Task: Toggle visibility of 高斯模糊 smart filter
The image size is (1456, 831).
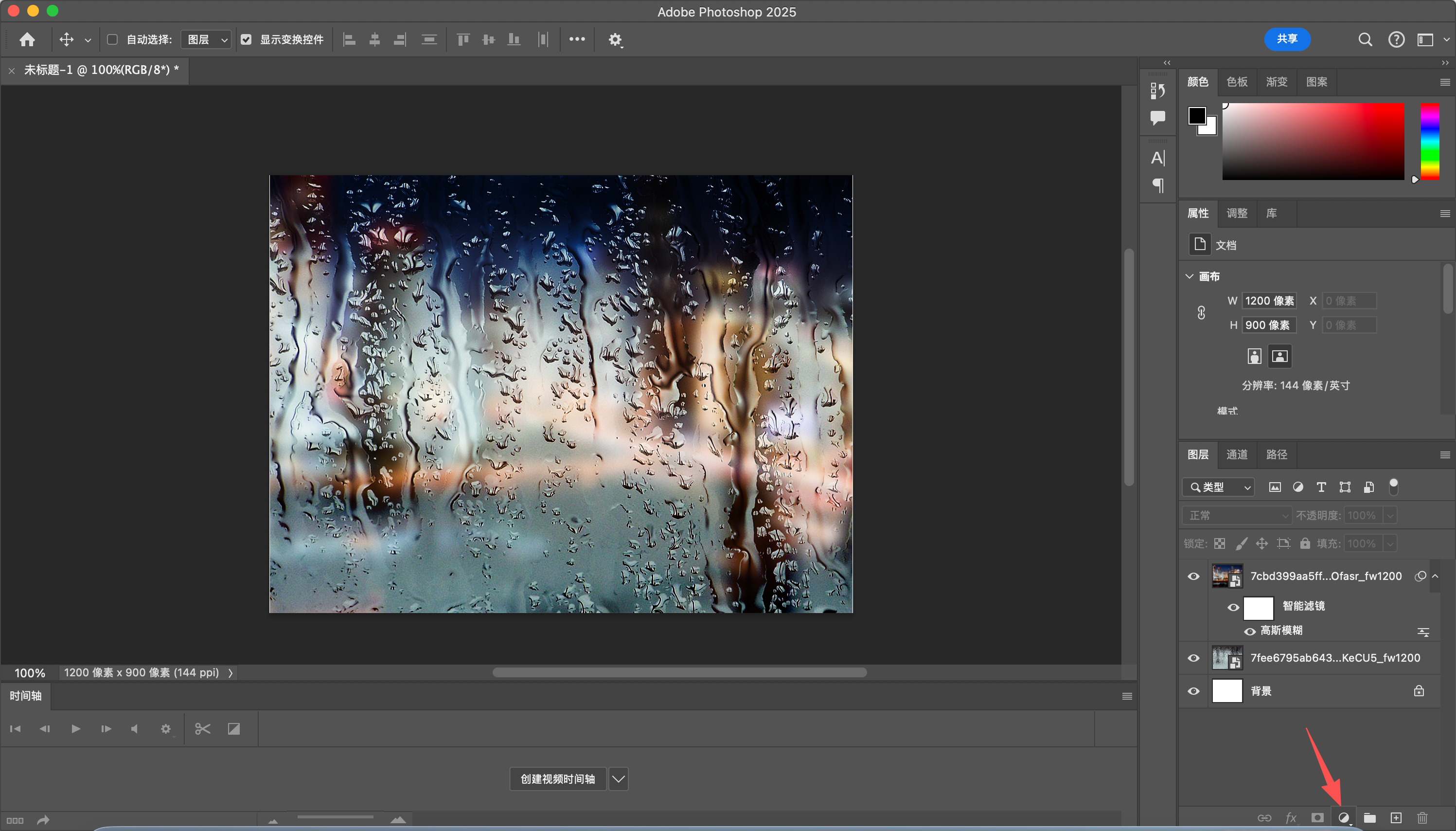Action: coord(1249,631)
